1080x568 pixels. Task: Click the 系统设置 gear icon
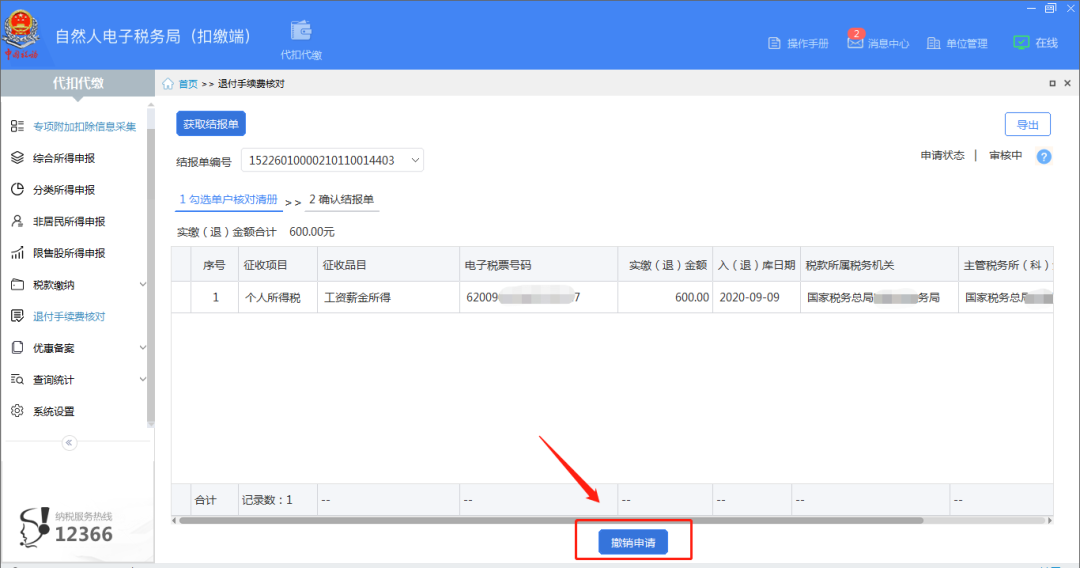click(x=17, y=411)
